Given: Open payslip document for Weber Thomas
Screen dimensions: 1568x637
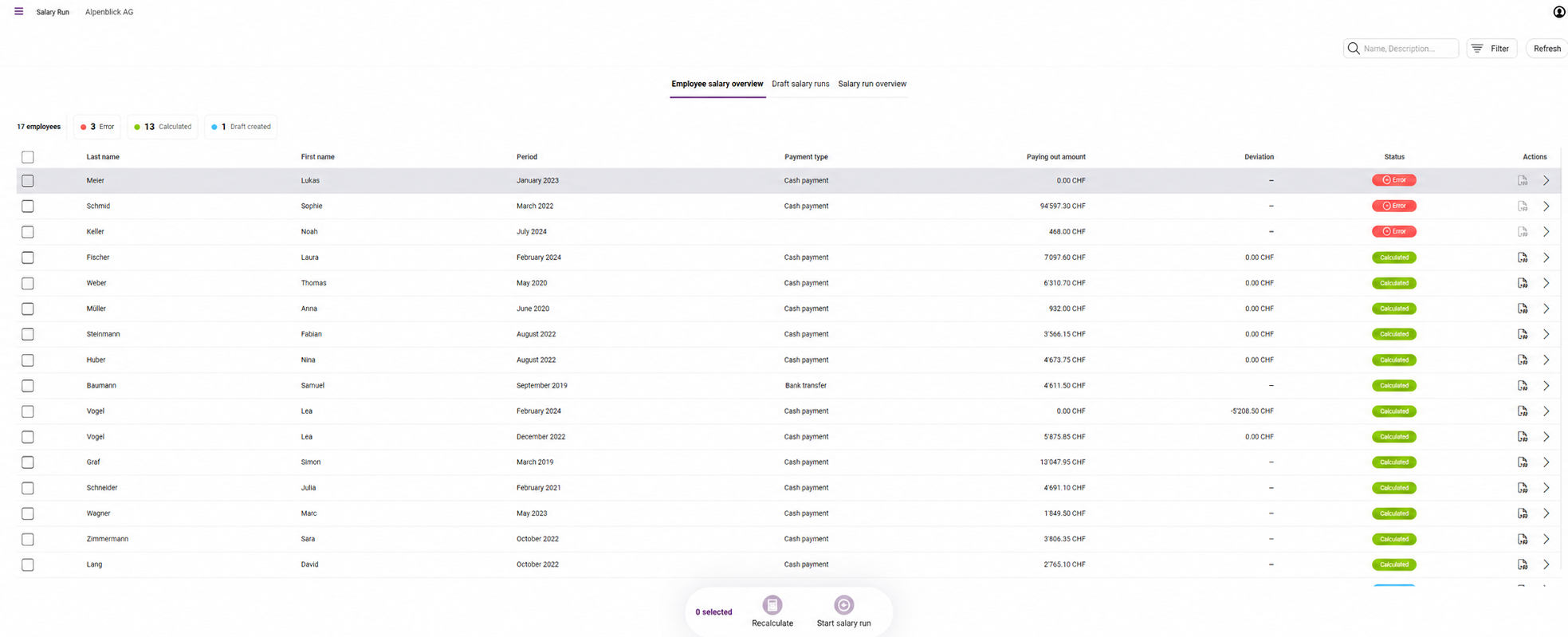Looking at the screenshot, I should click(x=1522, y=283).
